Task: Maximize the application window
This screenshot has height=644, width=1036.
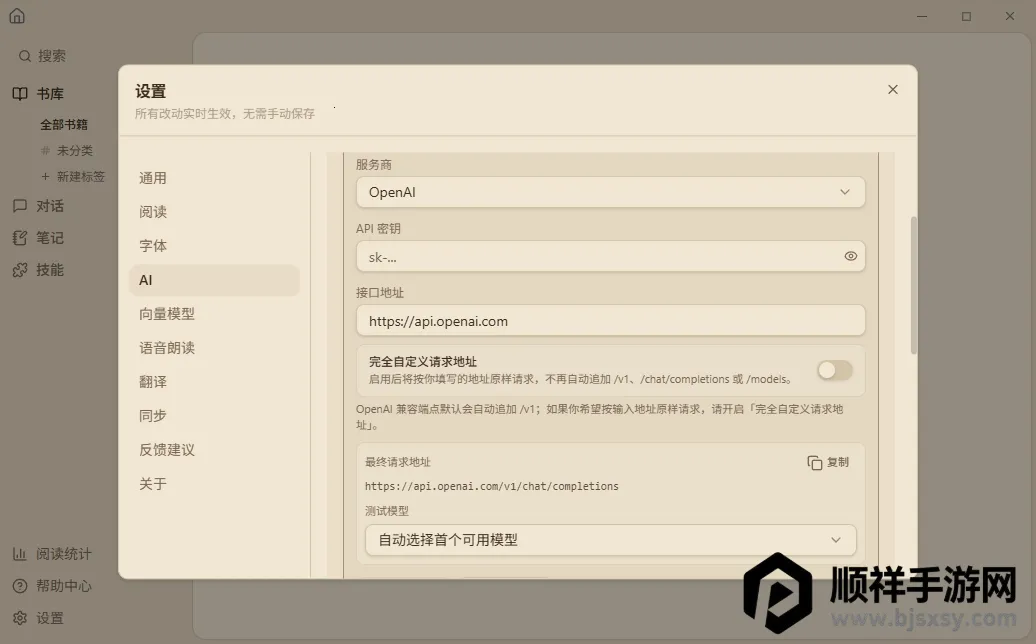Action: click(x=966, y=17)
